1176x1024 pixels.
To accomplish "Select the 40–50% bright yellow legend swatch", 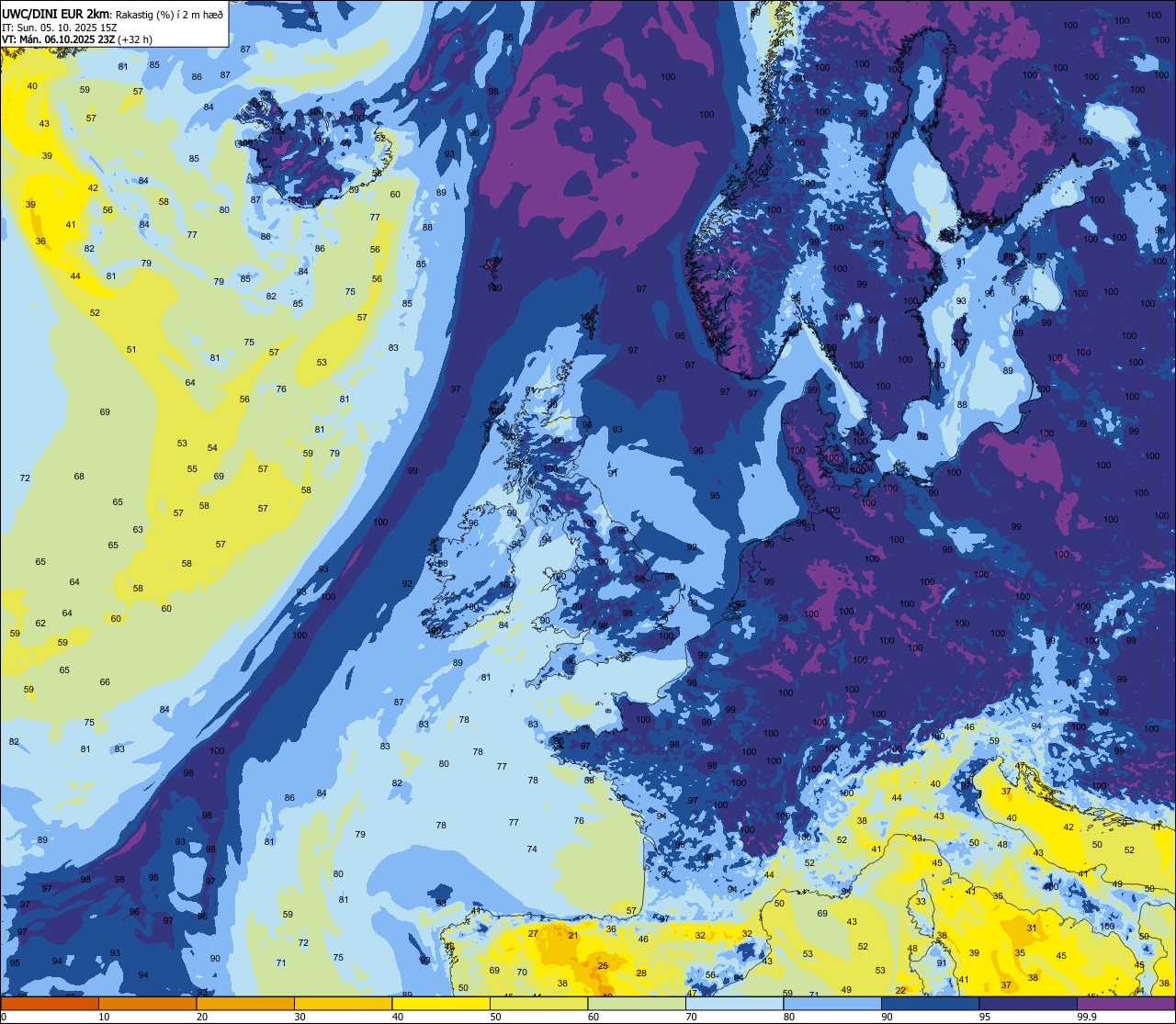I will 441,1004.
